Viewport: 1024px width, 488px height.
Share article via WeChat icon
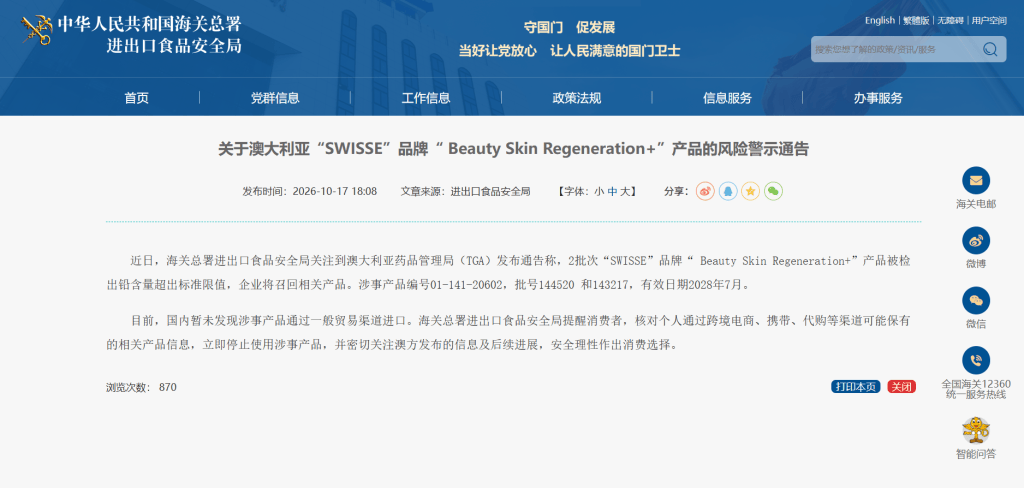click(x=773, y=191)
